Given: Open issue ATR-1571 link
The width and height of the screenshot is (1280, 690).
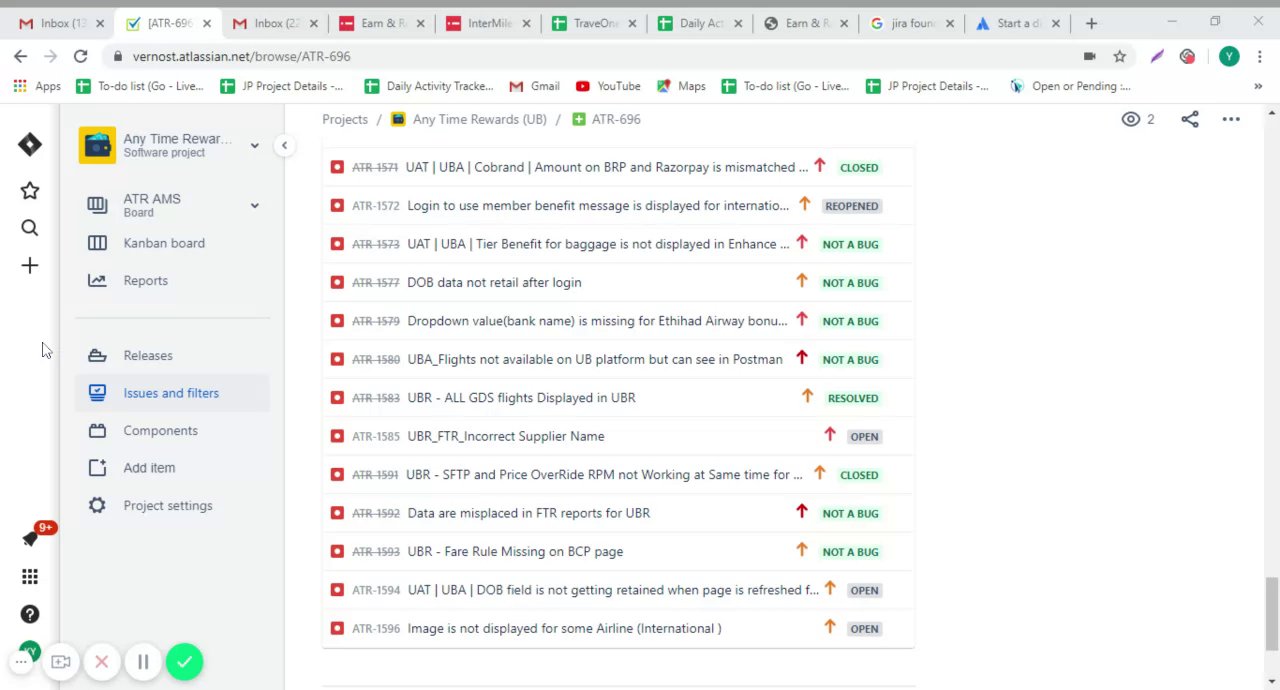Looking at the screenshot, I should 375,168.
